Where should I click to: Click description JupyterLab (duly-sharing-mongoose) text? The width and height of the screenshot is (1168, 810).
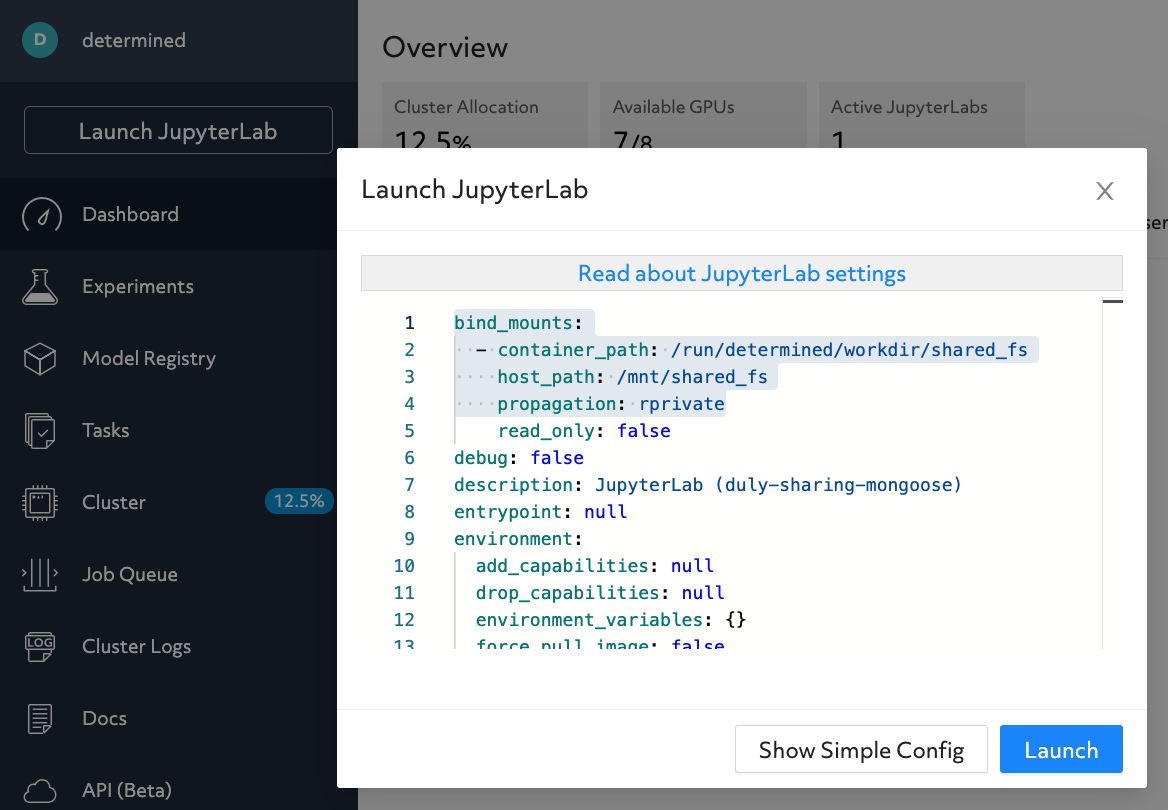[778, 484]
